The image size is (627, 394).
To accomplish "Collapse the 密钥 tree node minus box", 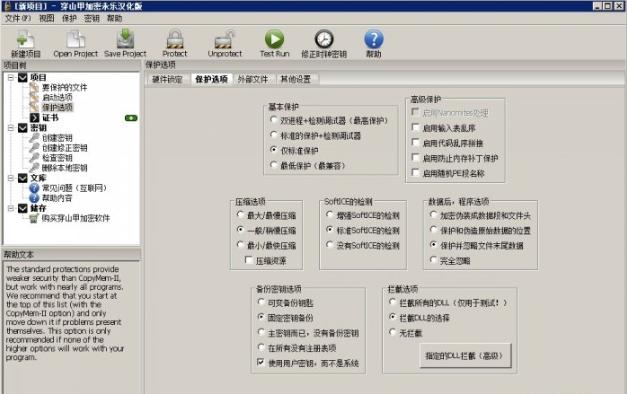I will (x=11, y=128).
